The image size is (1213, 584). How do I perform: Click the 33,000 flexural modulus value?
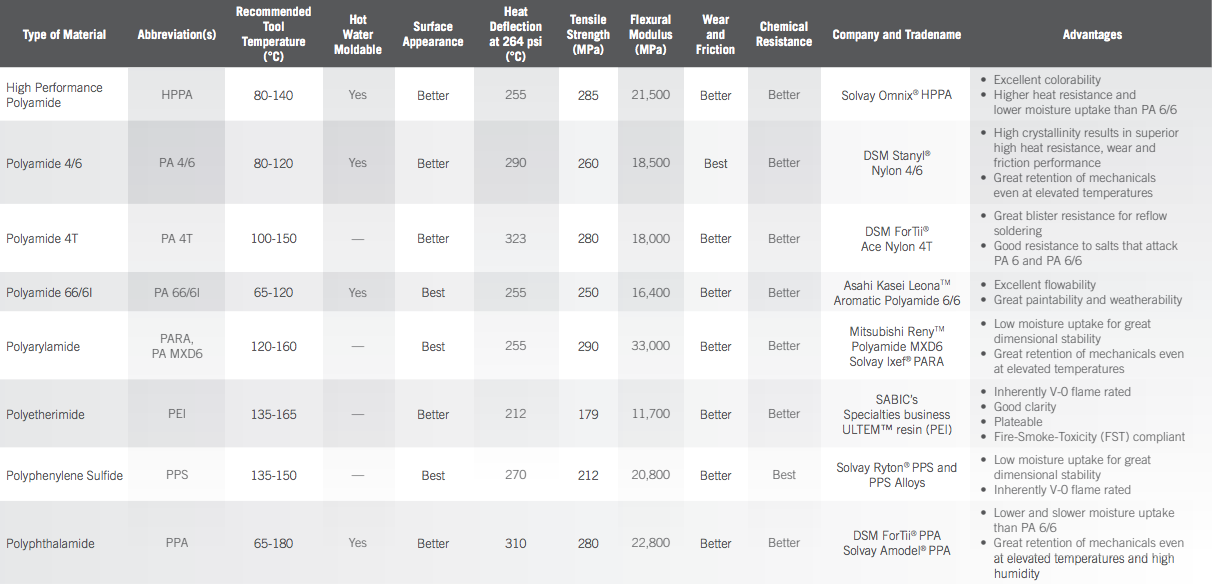tap(651, 346)
